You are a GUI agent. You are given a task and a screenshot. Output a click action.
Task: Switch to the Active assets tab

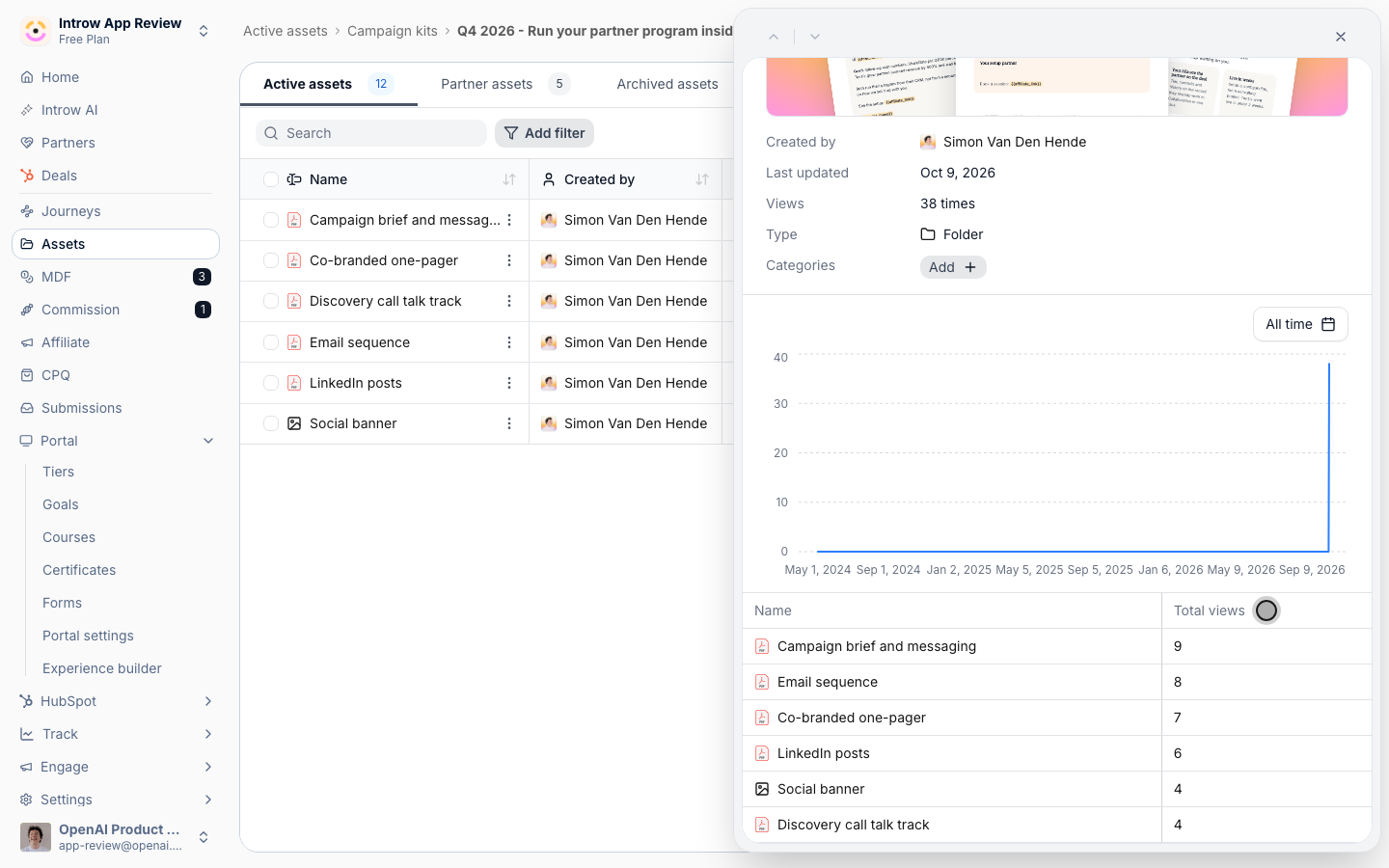(x=329, y=84)
